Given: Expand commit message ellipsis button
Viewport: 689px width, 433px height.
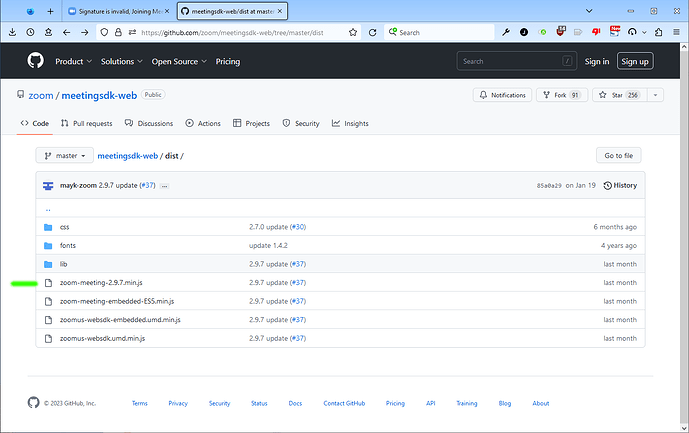Looking at the screenshot, I should (x=164, y=186).
